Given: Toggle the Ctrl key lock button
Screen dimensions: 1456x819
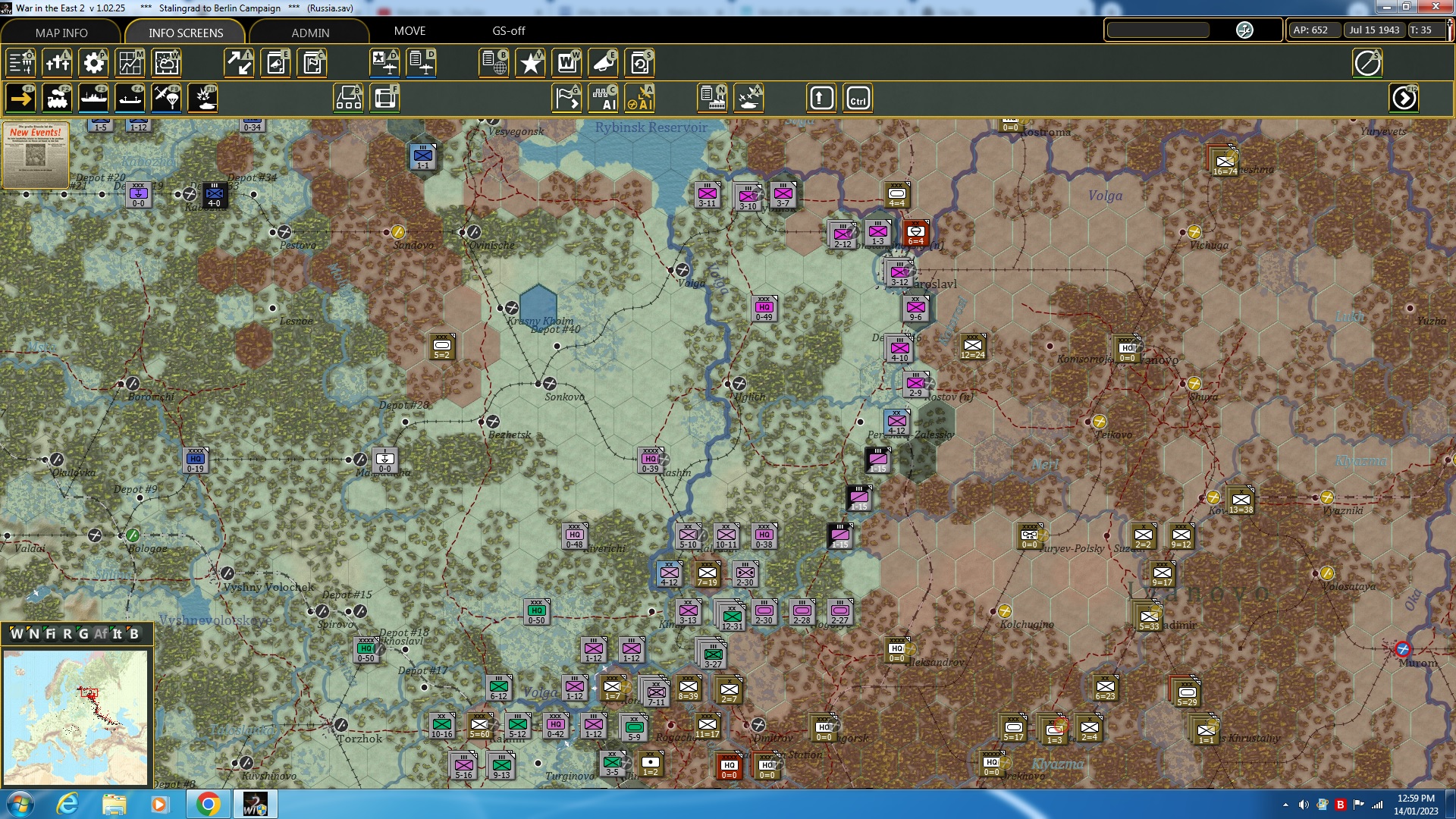Looking at the screenshot, I should click(858, 99).
